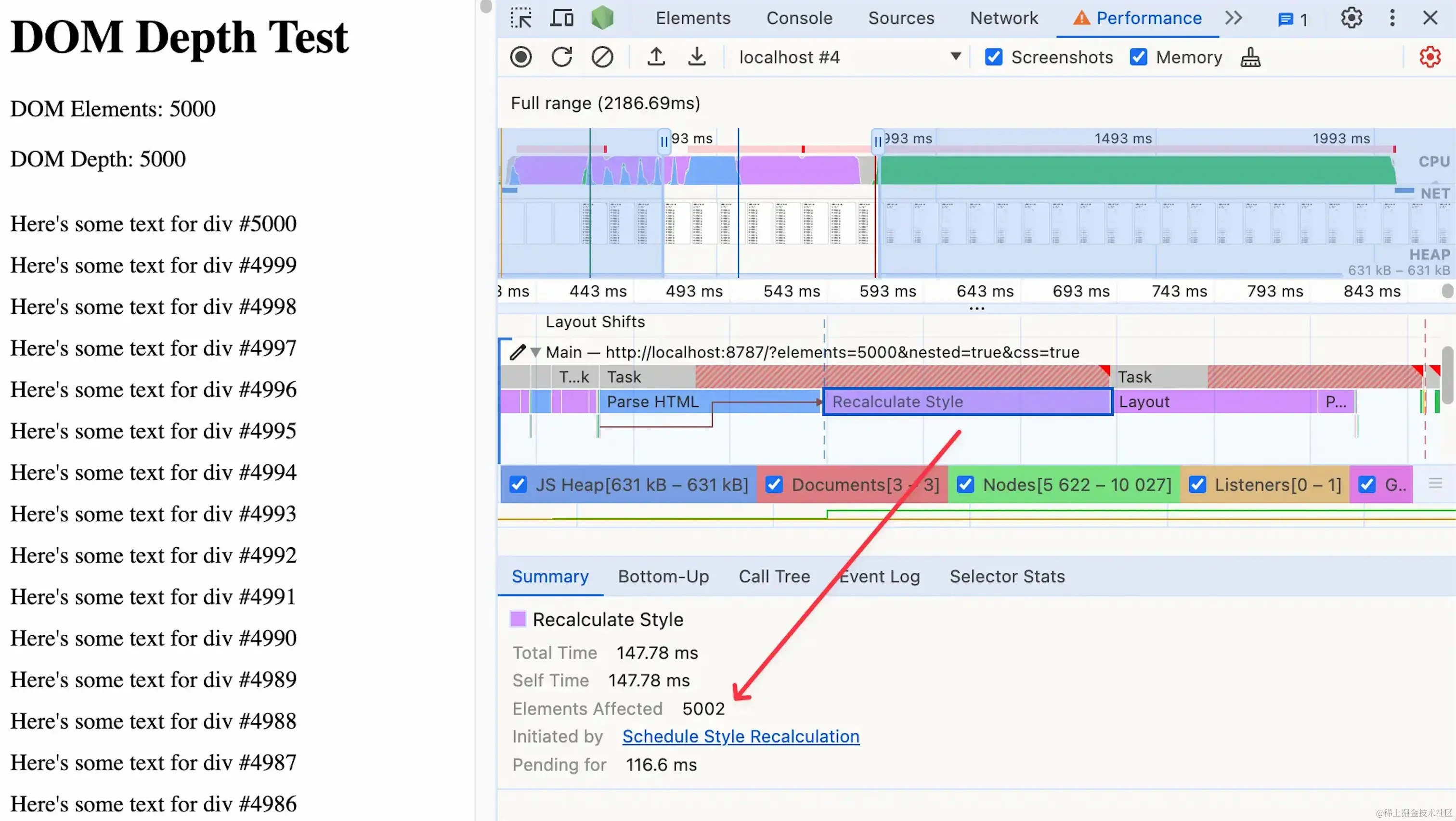Viewport: 1456px width, 821px height.
Task: Collapse the Main thread track triangle
Action: [535, 352]
